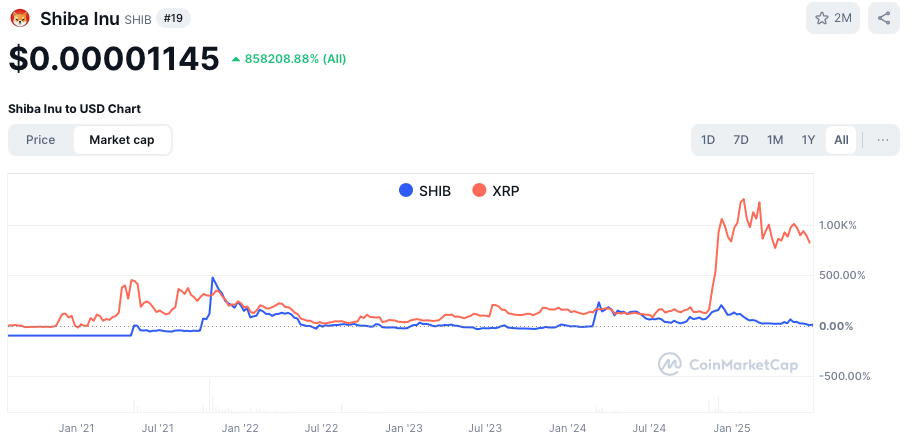Click the #19 rank badge
This screenshot has width=909, height=444.
tap(173, 18)
